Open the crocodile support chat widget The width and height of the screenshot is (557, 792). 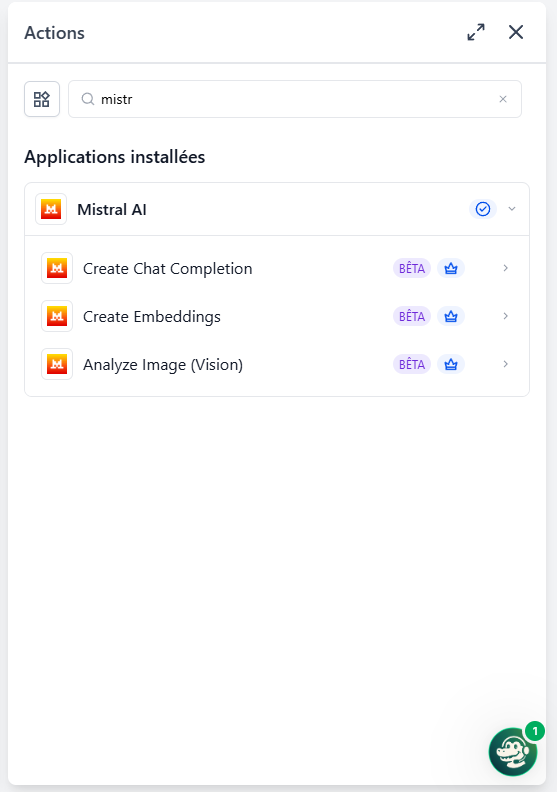click(x=513, y=752)
